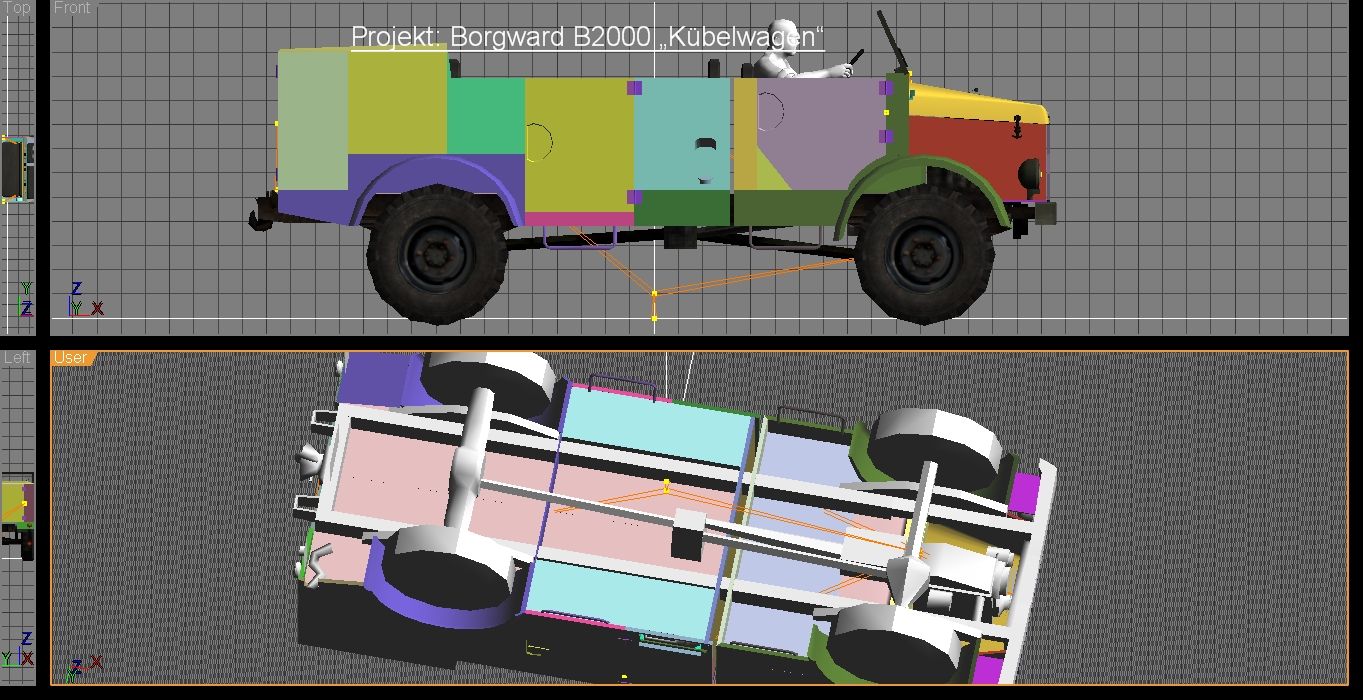Select the olive-yellow body panel
The image size is (1363, 700).
click(x=578, y=145)
